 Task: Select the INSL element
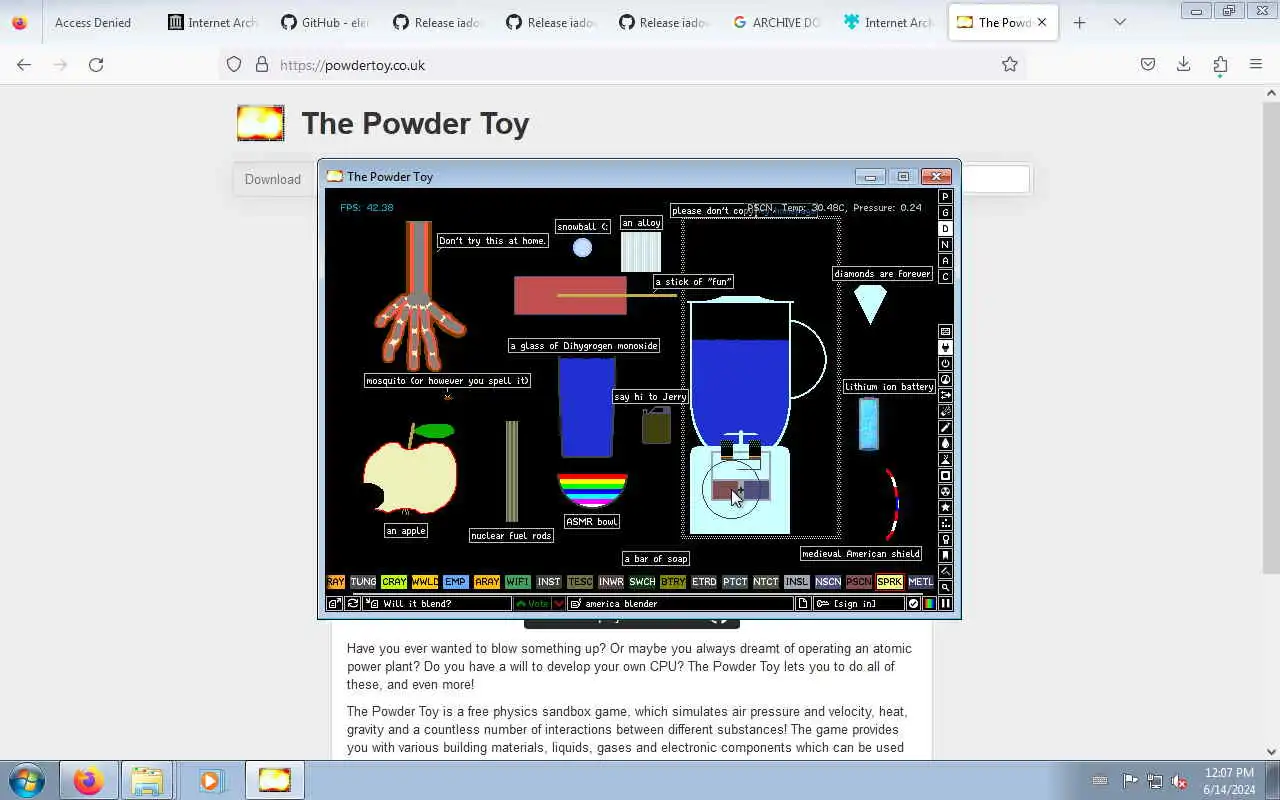[796, 582]
